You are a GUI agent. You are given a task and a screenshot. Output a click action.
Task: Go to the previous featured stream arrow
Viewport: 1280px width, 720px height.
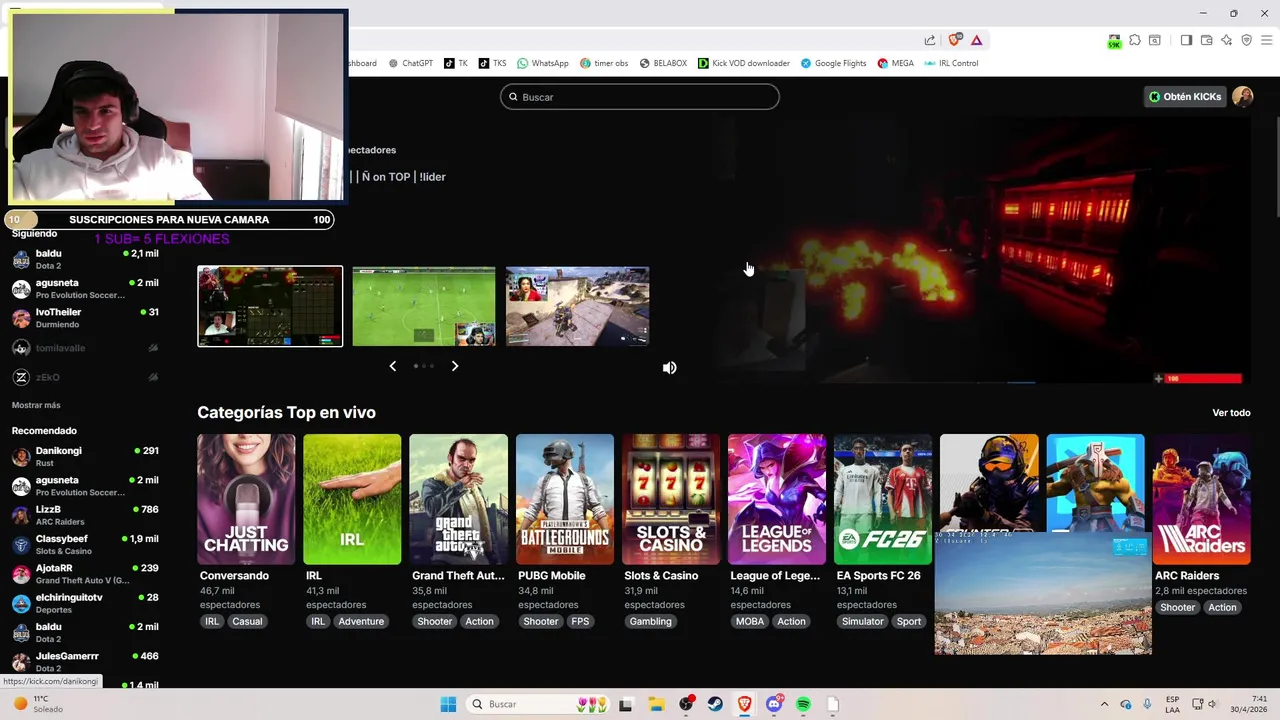tap(392, 366)
